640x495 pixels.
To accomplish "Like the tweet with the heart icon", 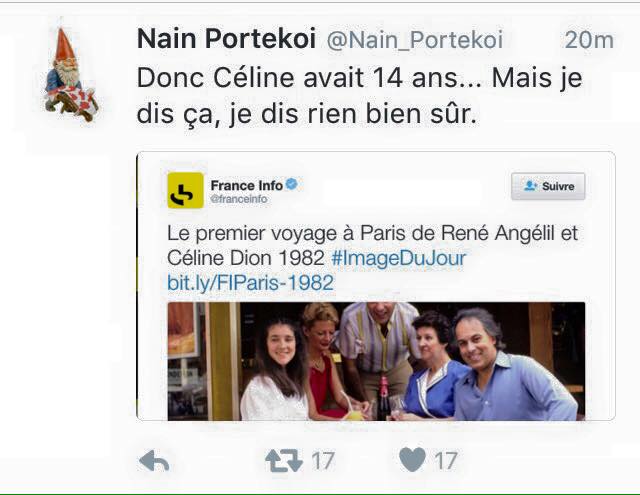I will 412,460.
